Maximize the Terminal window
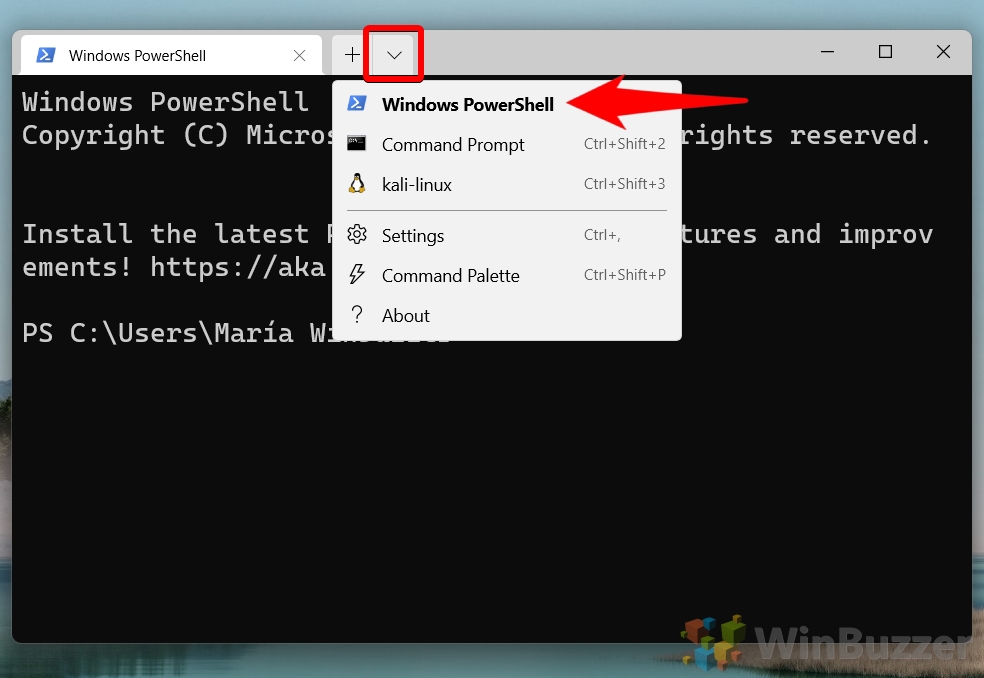984x678 pixels. (885, 52)
